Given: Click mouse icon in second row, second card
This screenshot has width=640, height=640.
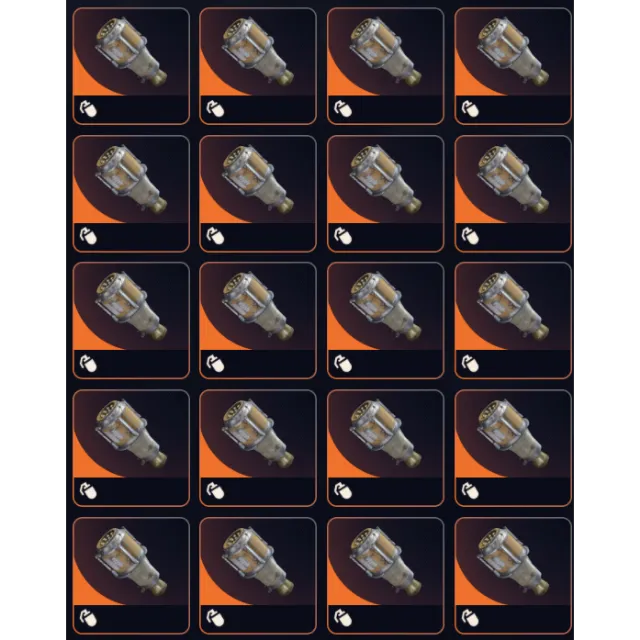Looking at the screenshot, I should (215, 236).
